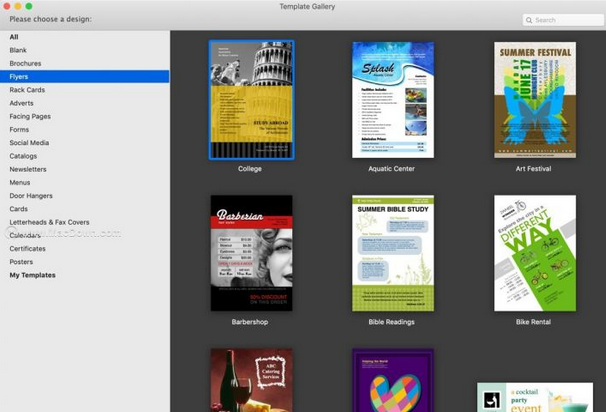Select the Brochures category
606x412 pixels.
coord(25,63)
